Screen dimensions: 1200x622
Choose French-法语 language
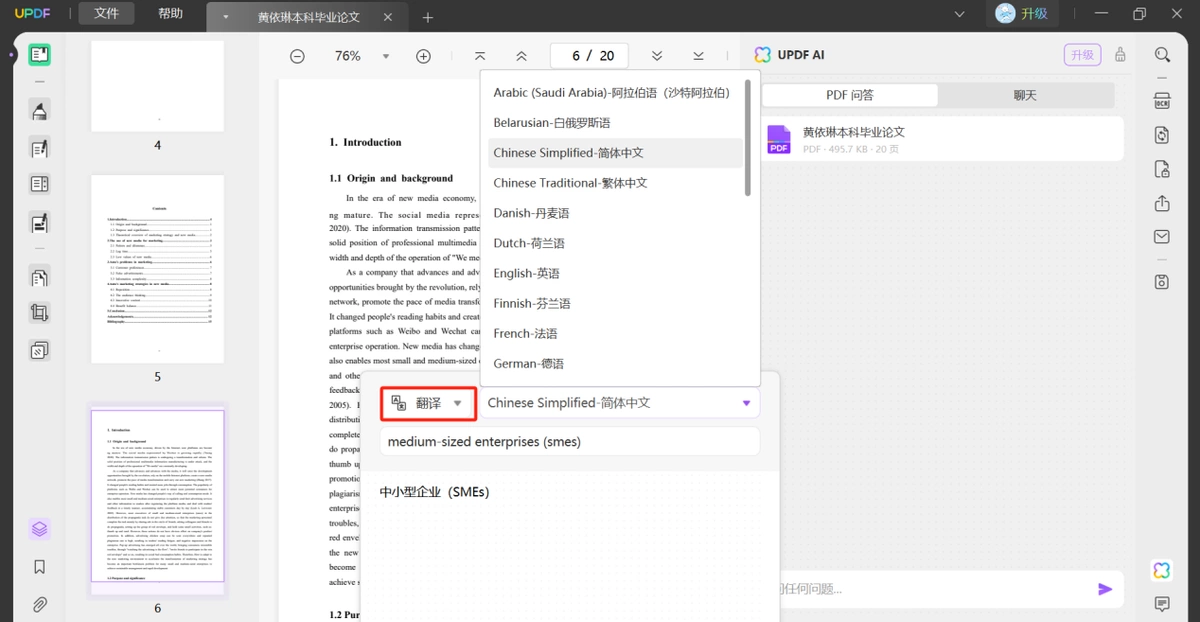615,333
